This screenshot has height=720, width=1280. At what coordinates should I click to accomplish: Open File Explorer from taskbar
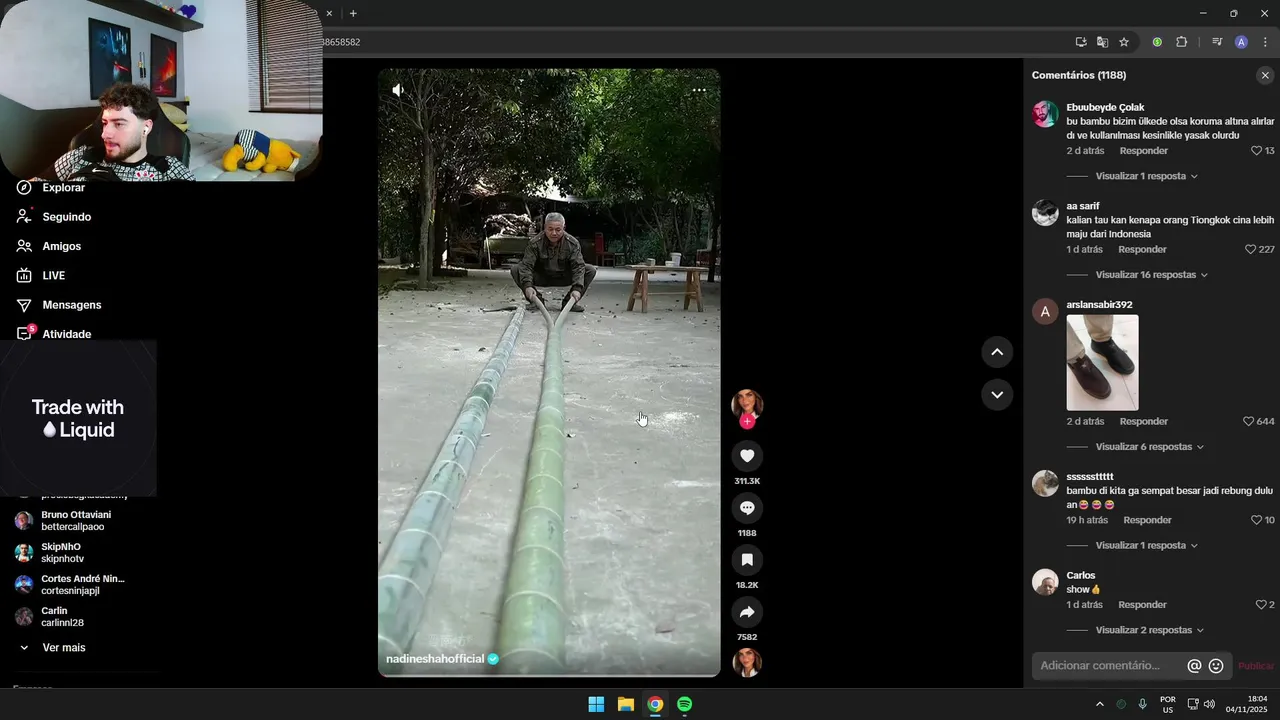coord(625,704)
